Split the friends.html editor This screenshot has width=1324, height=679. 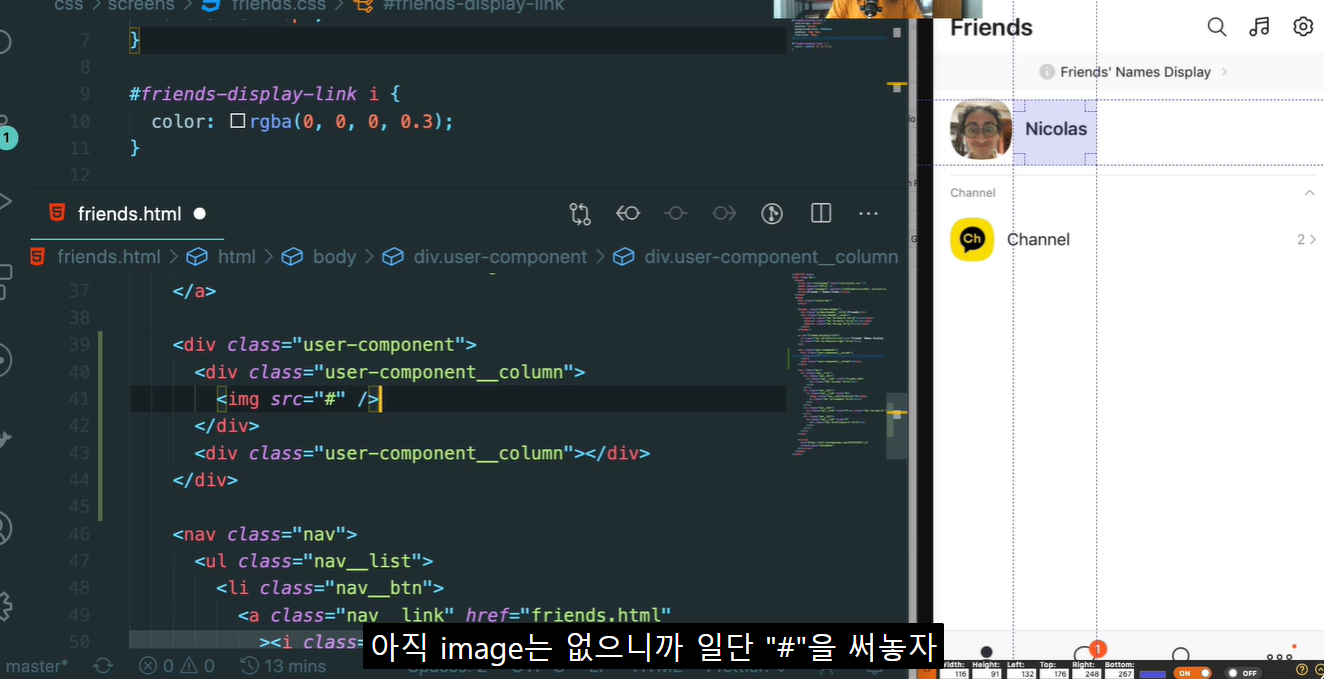point(821,213)
